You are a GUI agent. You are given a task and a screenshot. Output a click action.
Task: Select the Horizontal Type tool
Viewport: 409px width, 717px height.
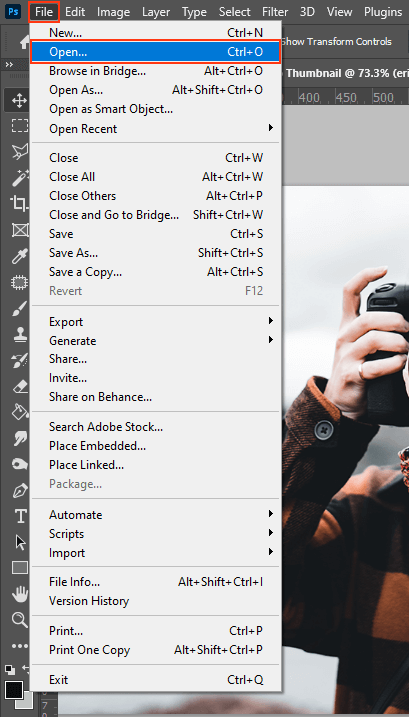click(20, 517)
